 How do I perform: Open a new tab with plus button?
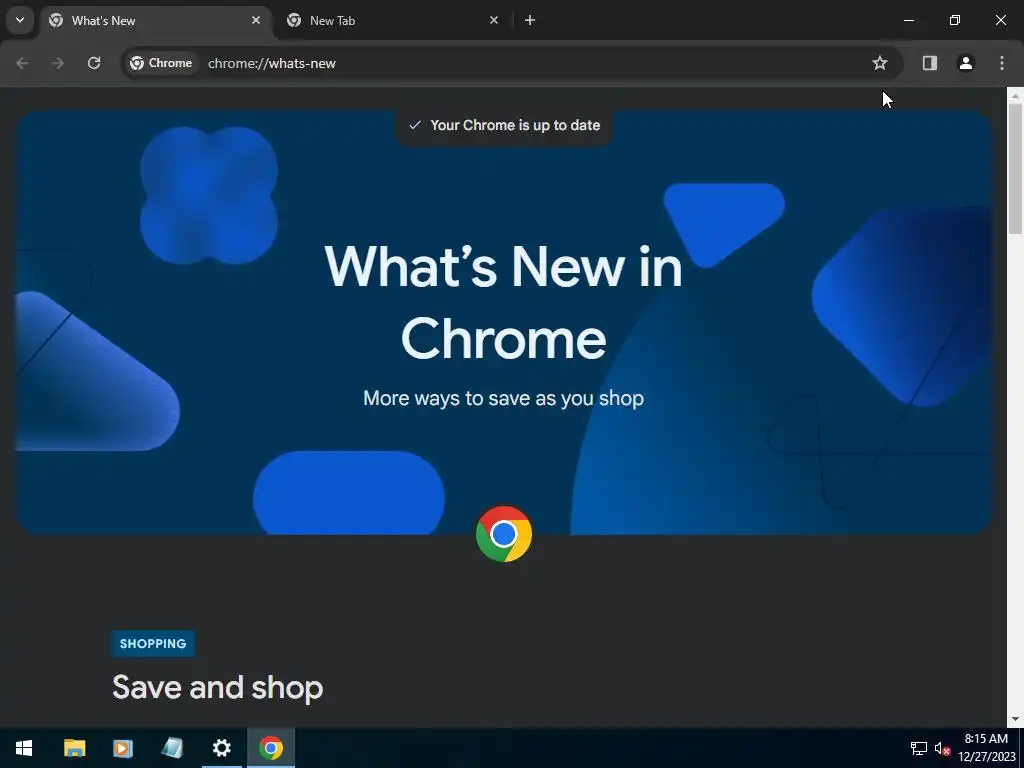click(530, 20)
